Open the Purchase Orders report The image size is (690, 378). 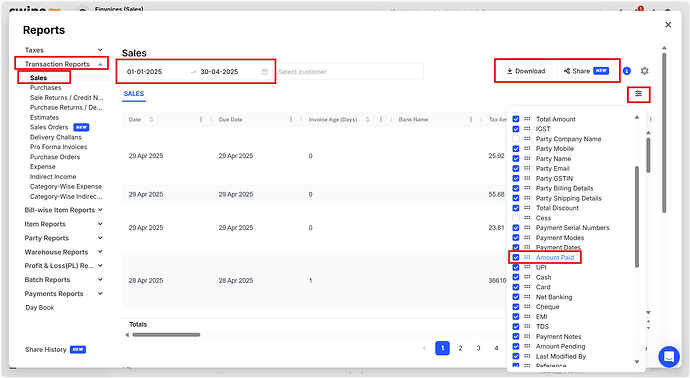(x=55, y=157)
